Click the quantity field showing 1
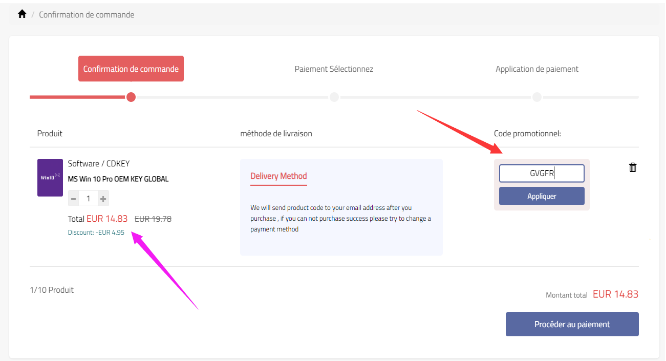The image size is (666, 361). 88,198
